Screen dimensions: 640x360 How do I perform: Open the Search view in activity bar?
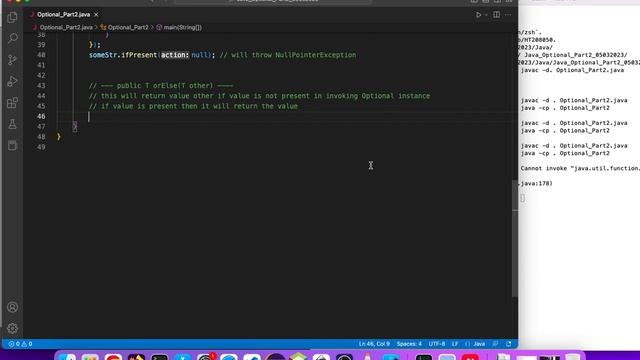(12, 38)
